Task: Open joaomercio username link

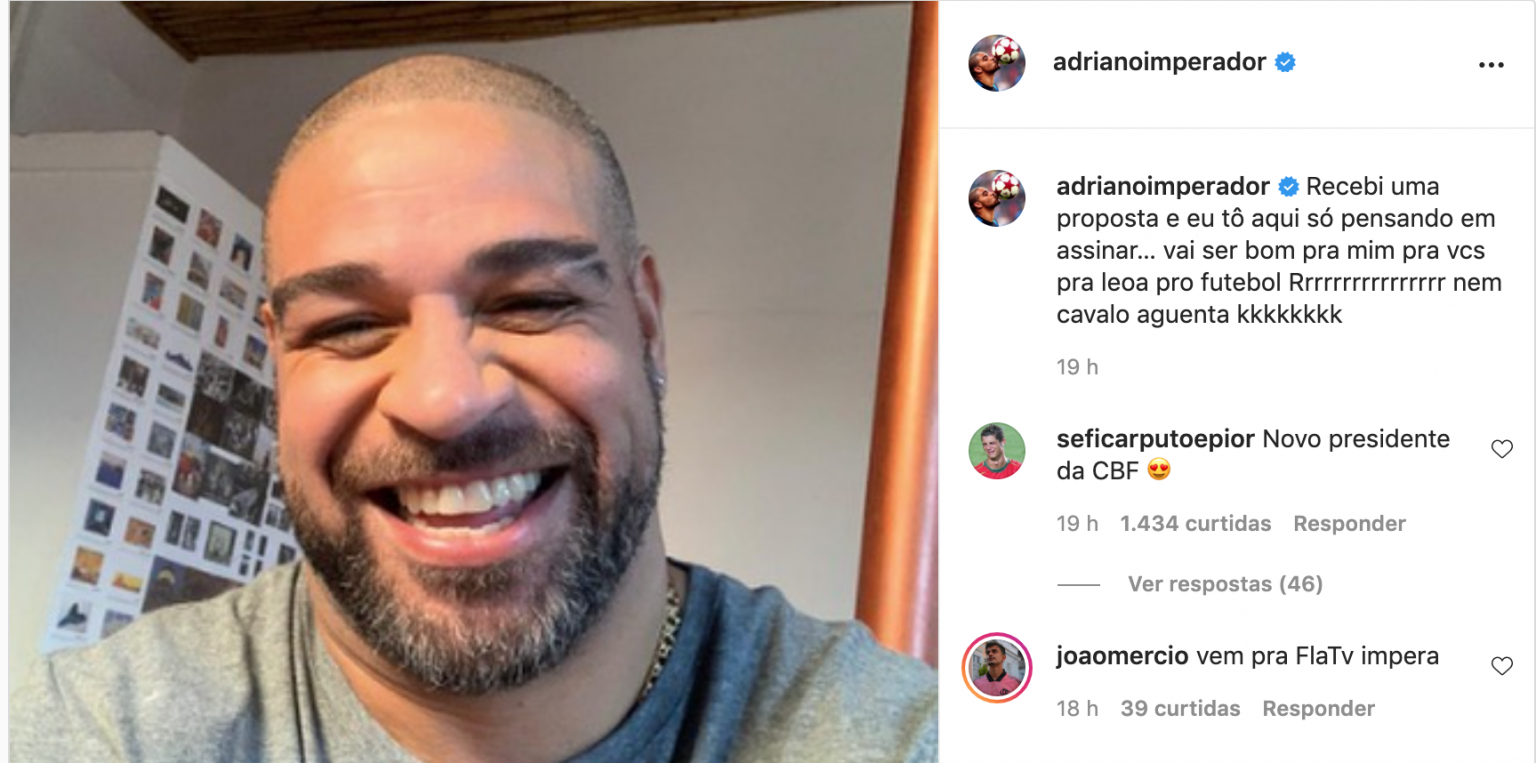Action: [x=1122, y=657]
